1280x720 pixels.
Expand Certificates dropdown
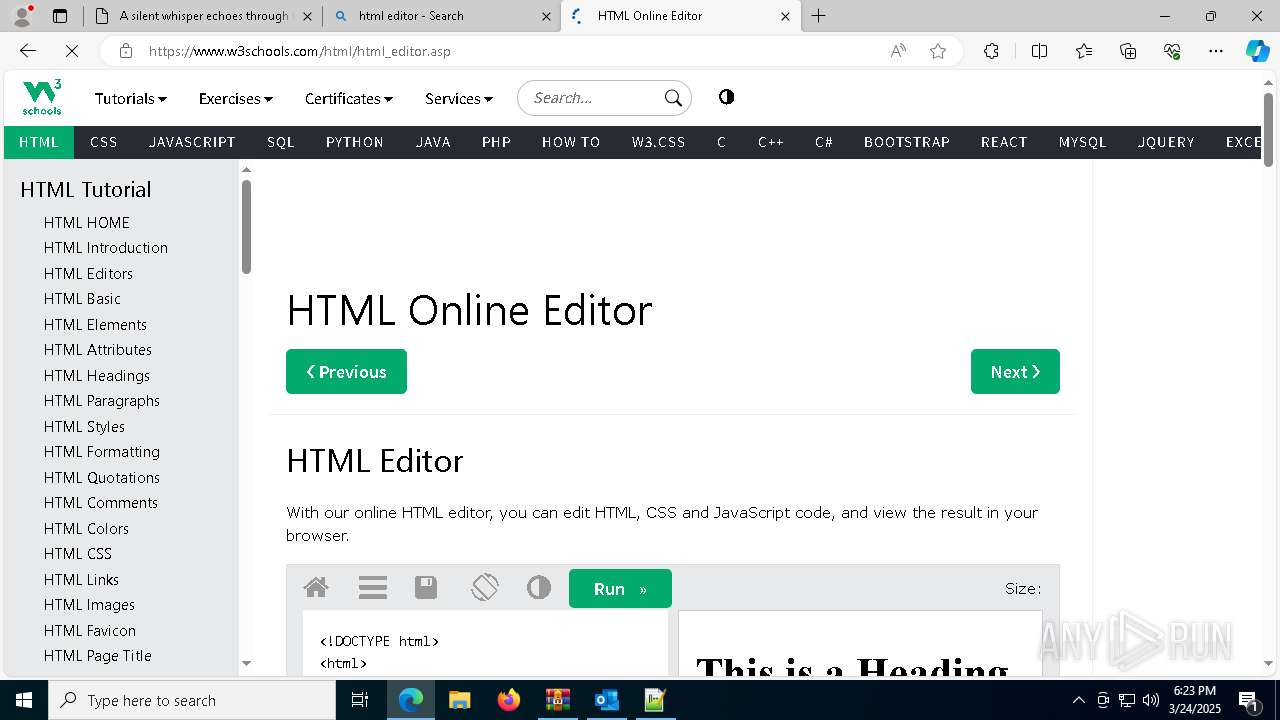pyautogui.click(x=348, y=98)
